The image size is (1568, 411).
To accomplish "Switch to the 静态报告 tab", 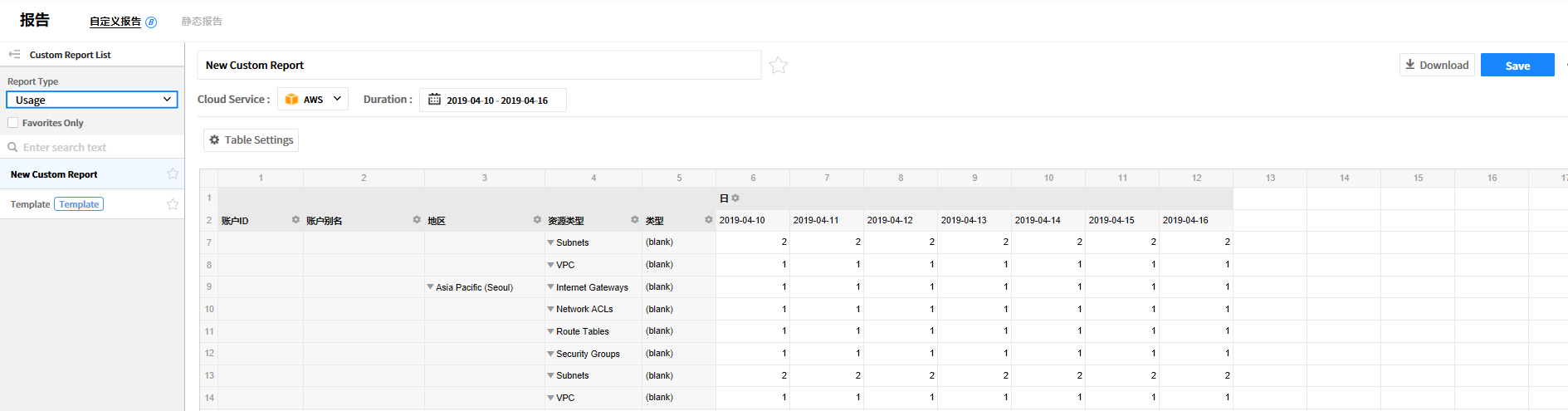I will click(202, 22).
